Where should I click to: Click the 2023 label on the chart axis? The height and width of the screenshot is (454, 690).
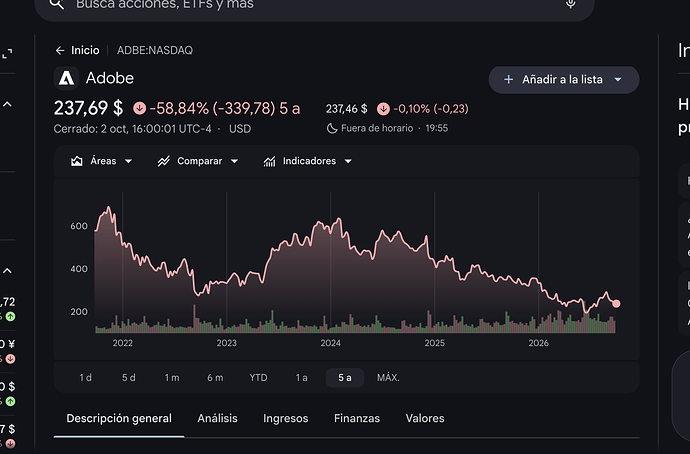[227, 343]
